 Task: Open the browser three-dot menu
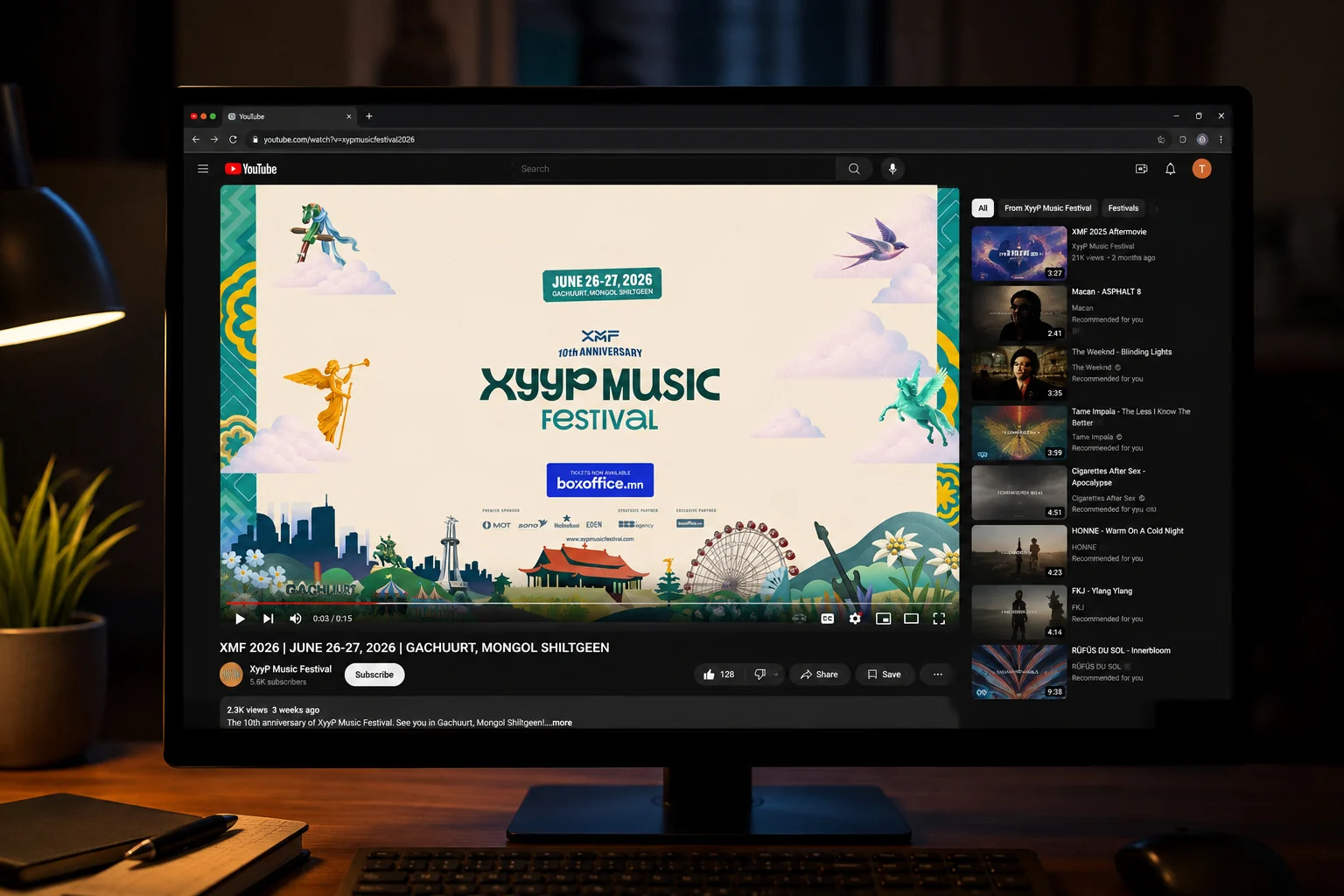pos(1221,139)
